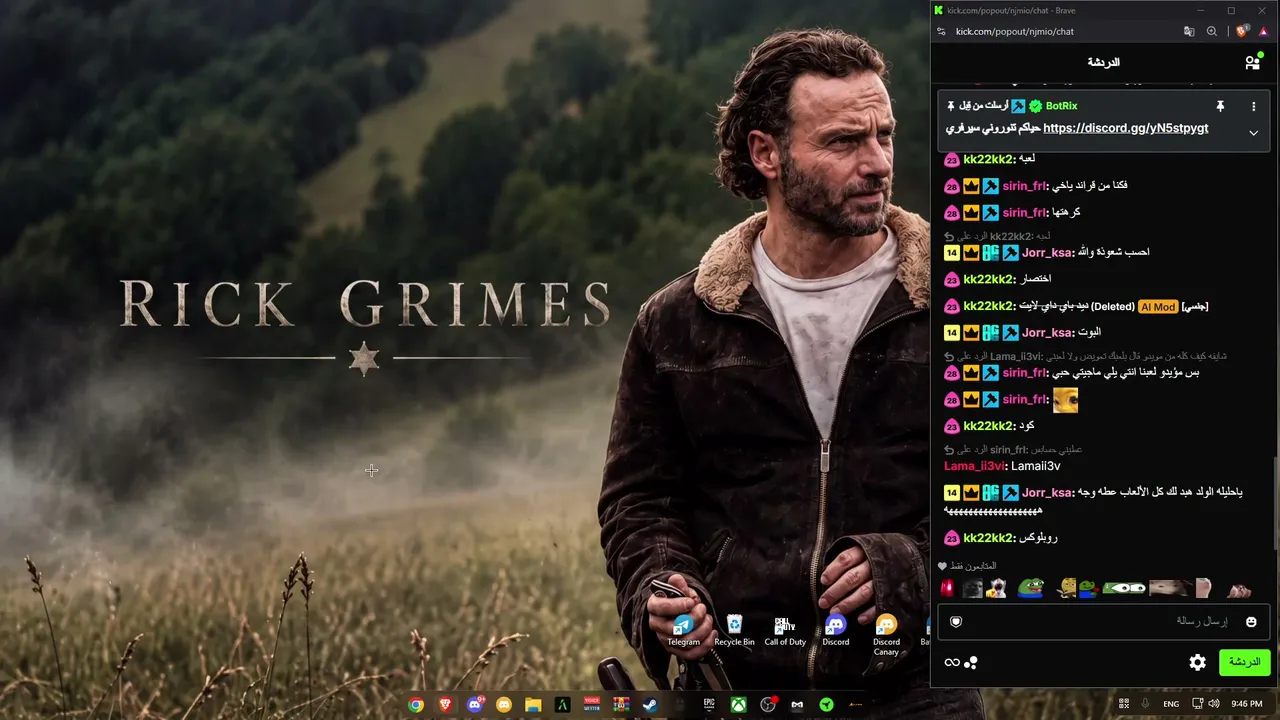1280x720 pixels.
Task: Click the green الدردشة send button
Action: 1244,662
